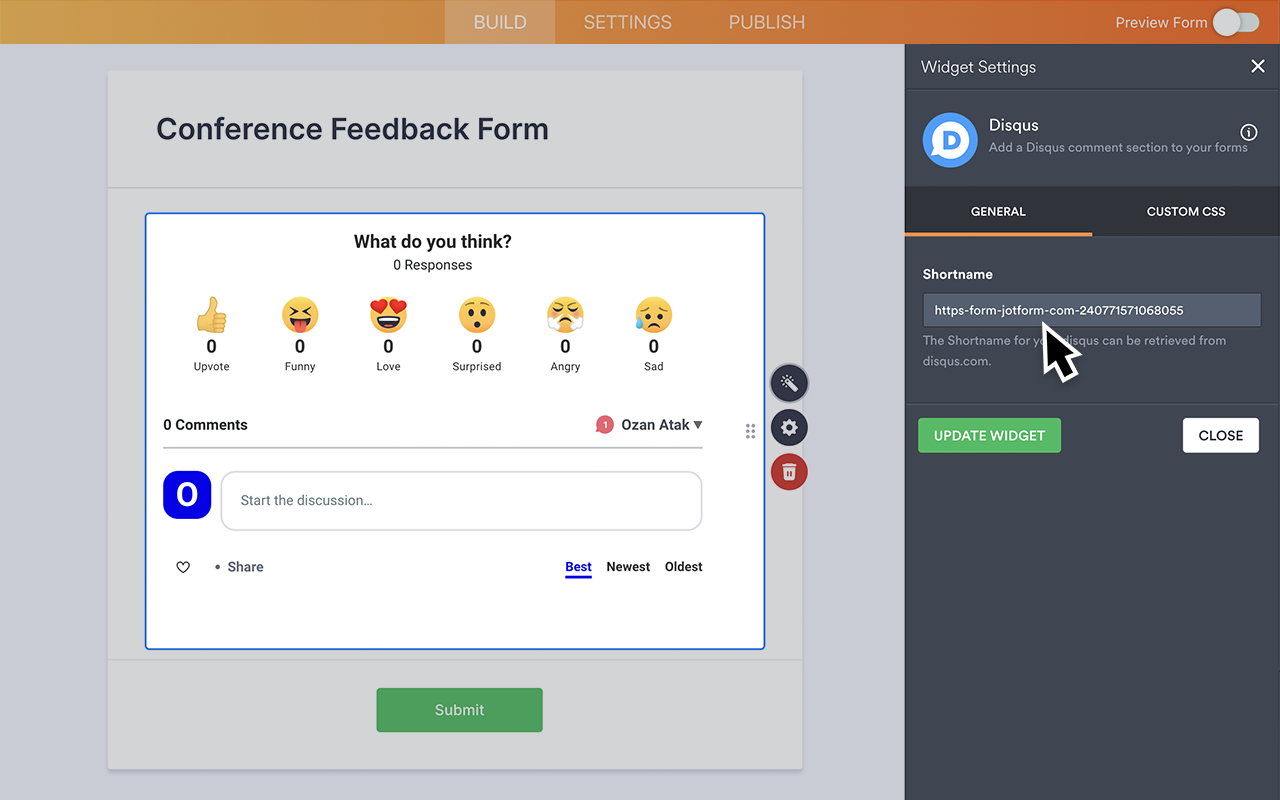The image size is (1280, 800).
Task: Toggle the Preview Form switch
Action: point(1235,22)
